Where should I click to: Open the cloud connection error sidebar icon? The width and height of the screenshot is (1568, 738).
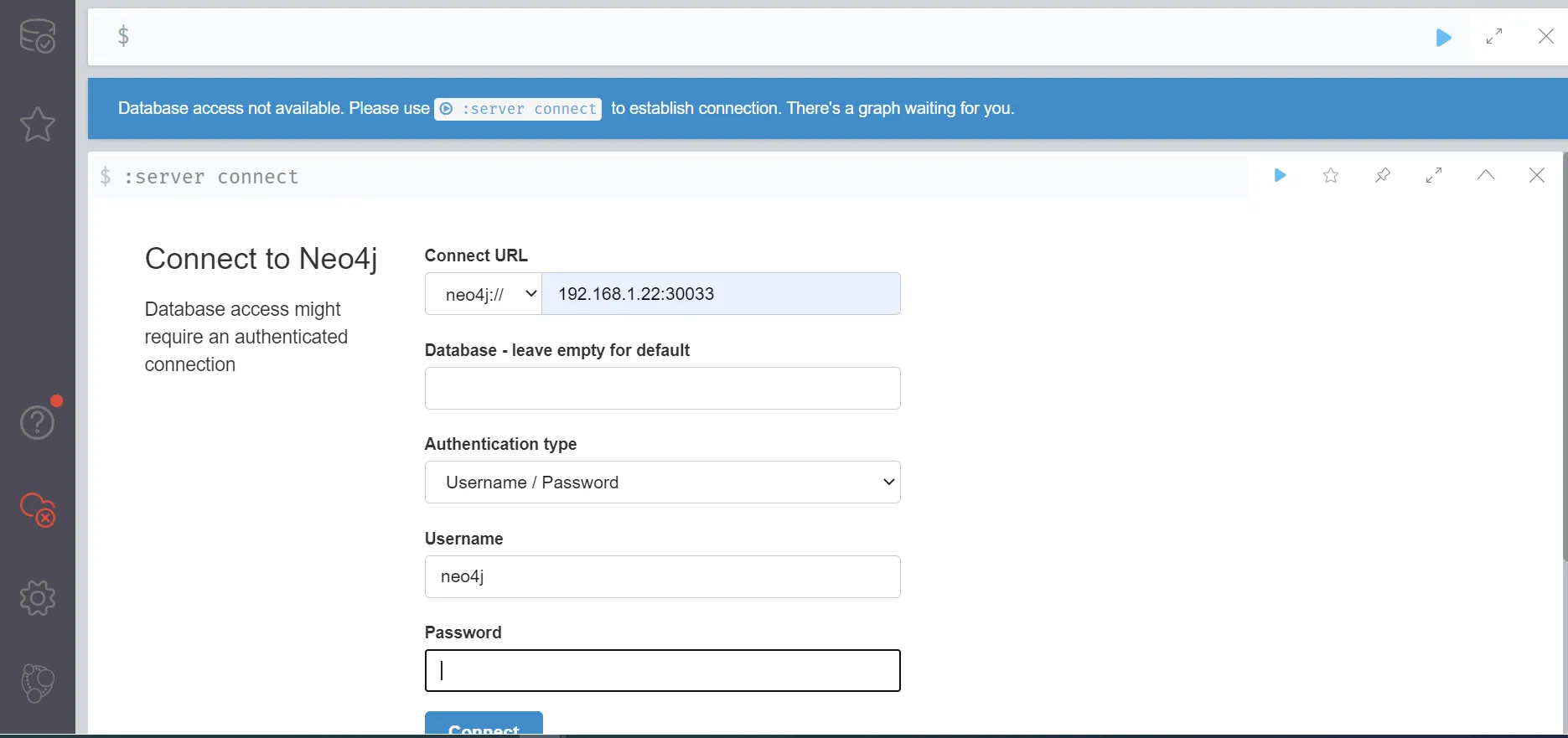click(38, 509)
